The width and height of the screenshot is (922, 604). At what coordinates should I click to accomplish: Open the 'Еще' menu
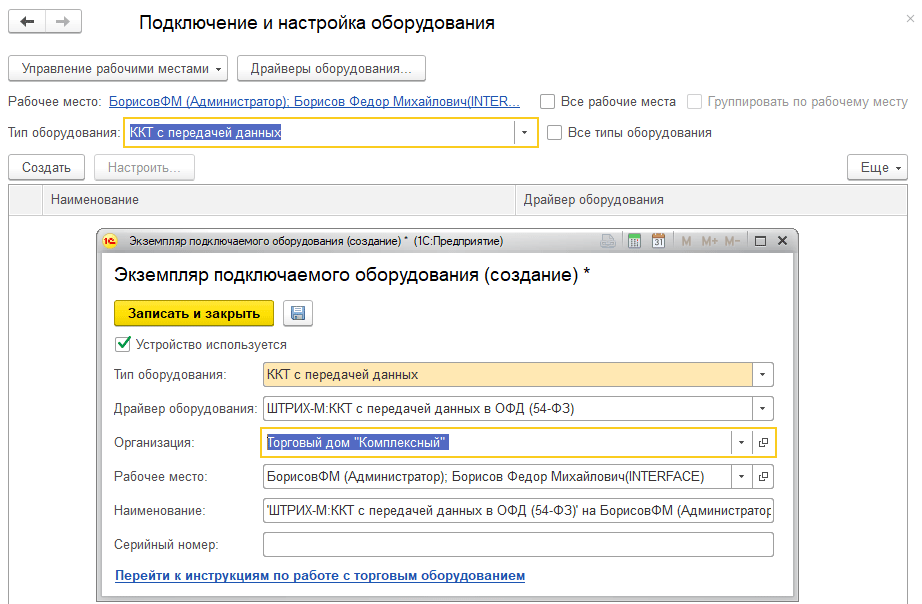pos(877,168)
